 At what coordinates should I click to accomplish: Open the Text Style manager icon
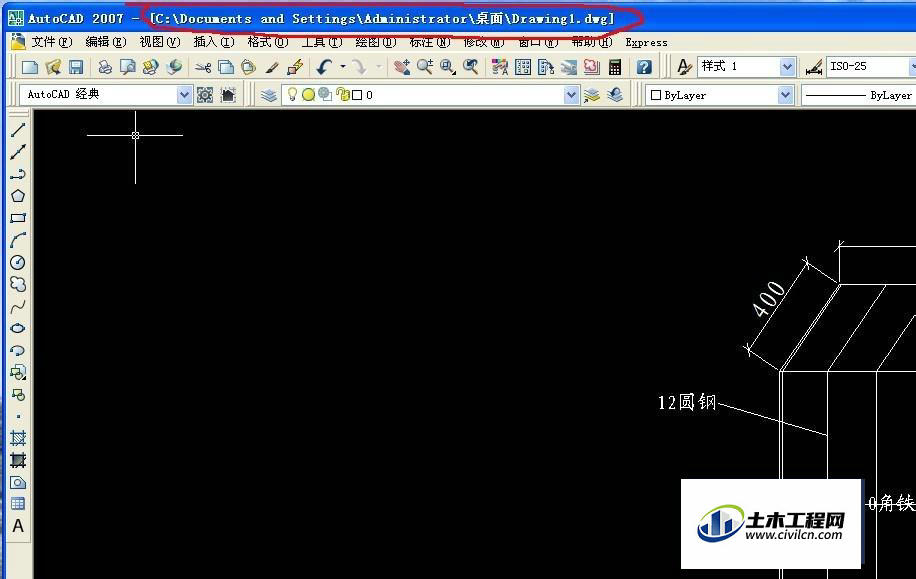click(684, 67)
